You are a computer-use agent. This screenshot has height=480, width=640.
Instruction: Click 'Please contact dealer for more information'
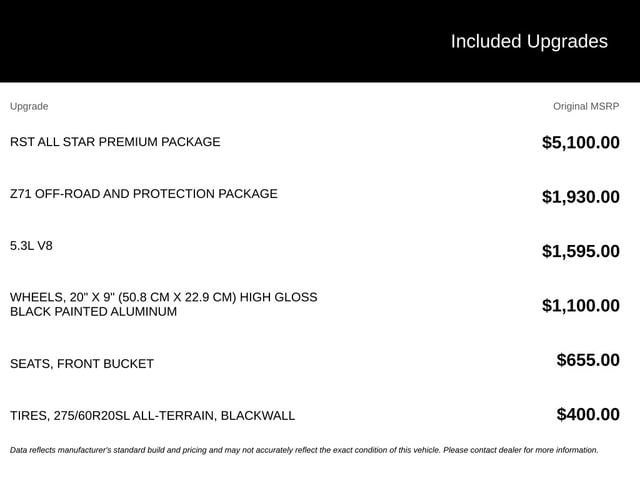pyautogui.click(x=521, y=450)
